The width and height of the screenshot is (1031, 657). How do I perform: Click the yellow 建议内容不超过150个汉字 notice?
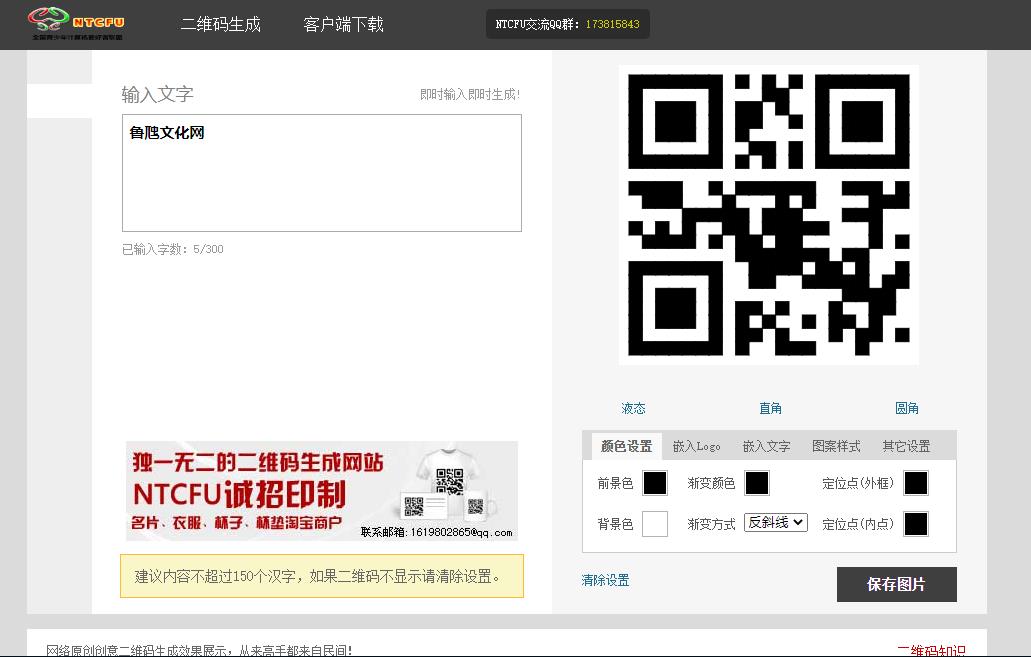coord(322,576)
